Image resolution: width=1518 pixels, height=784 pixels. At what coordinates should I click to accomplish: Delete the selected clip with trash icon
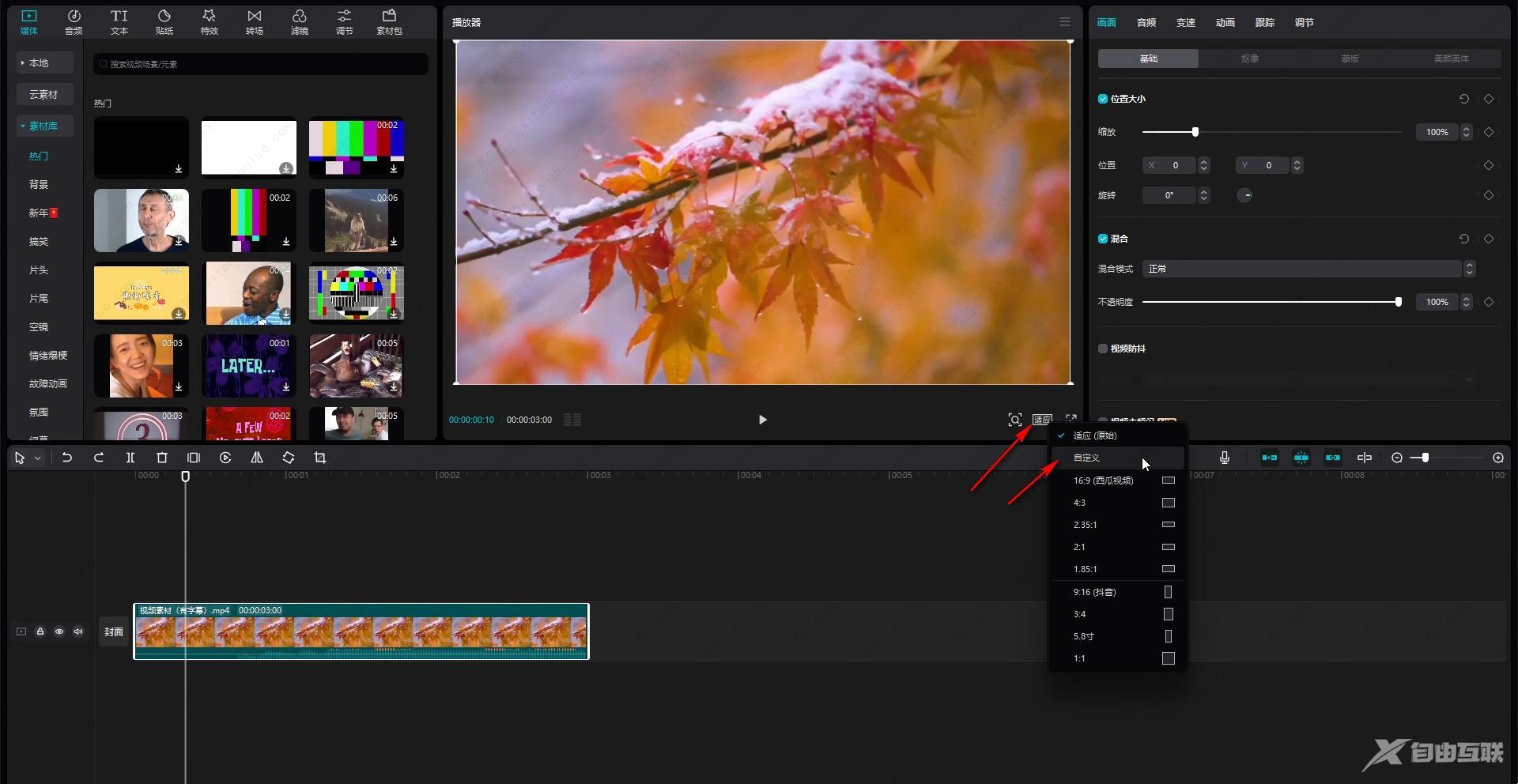pos(162,458)
